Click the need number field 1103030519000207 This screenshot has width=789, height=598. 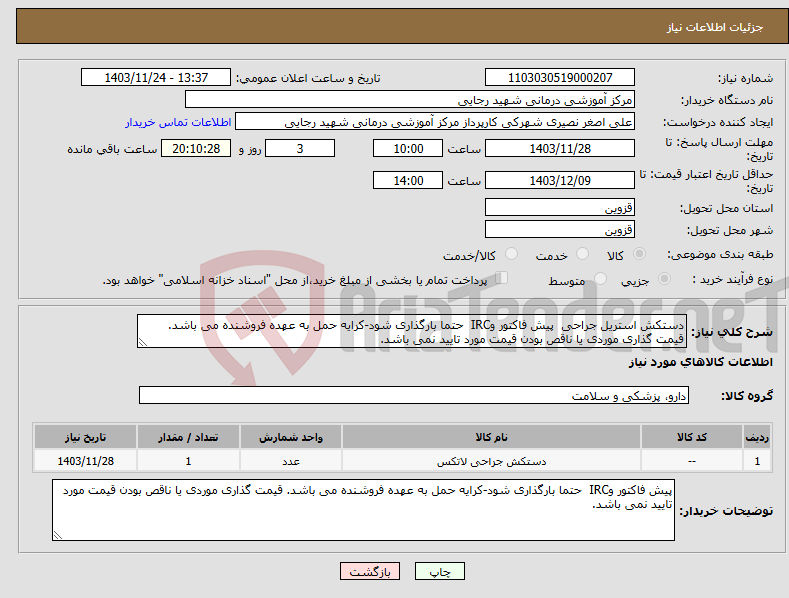560,78
